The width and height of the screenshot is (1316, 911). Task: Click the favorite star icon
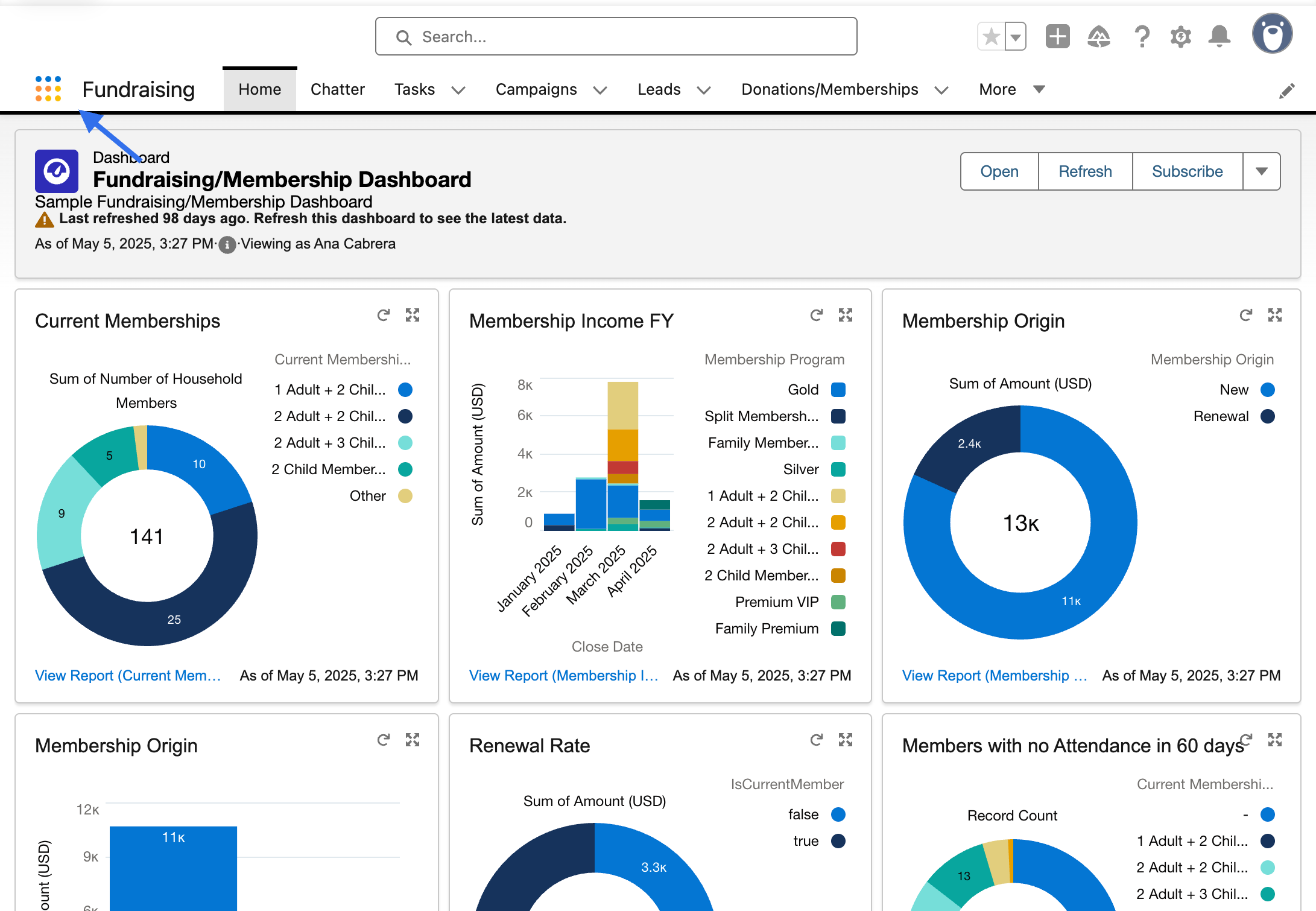[991, 37]
